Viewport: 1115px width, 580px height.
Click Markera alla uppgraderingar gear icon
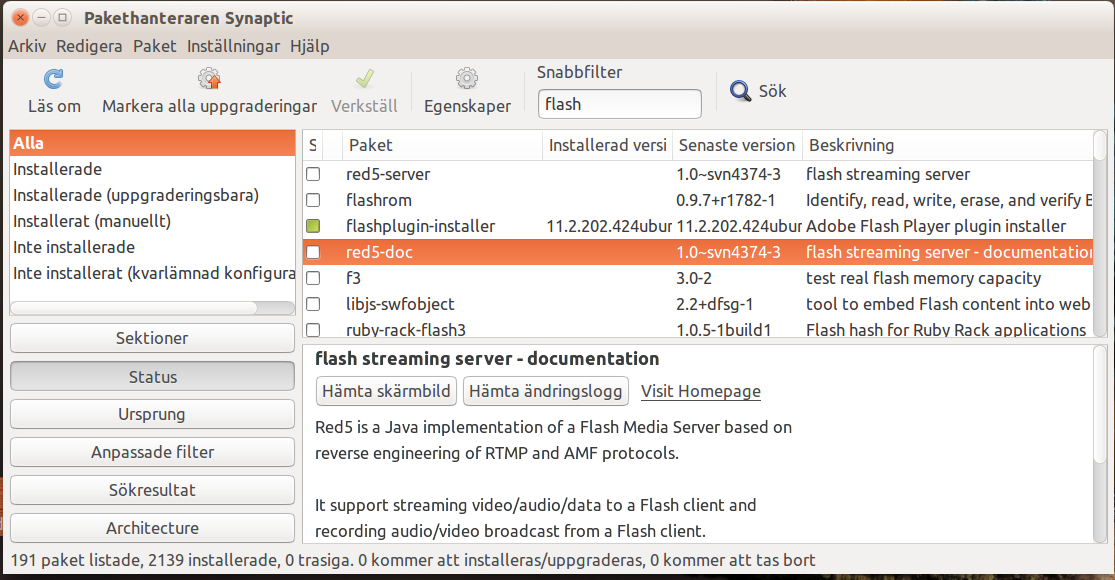[x=209, y=78]
